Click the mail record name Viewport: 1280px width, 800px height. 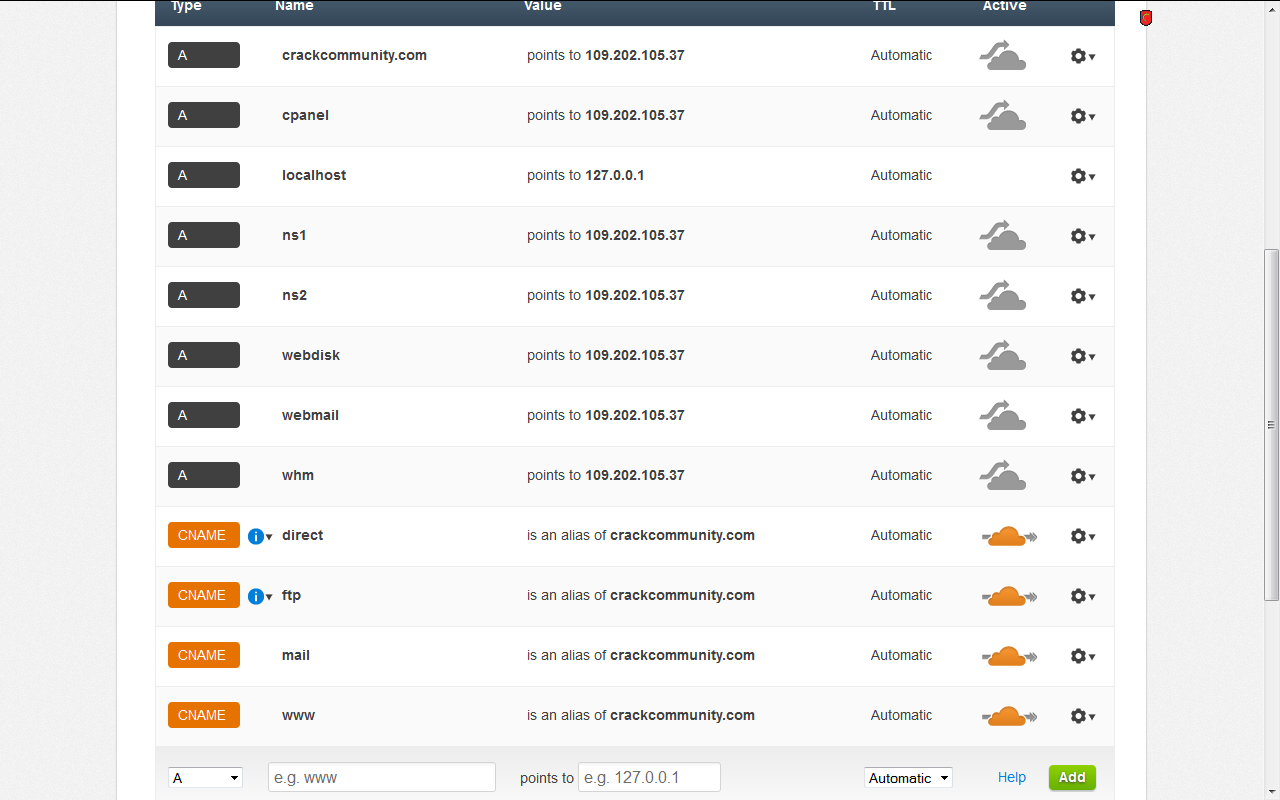point(296,655)
